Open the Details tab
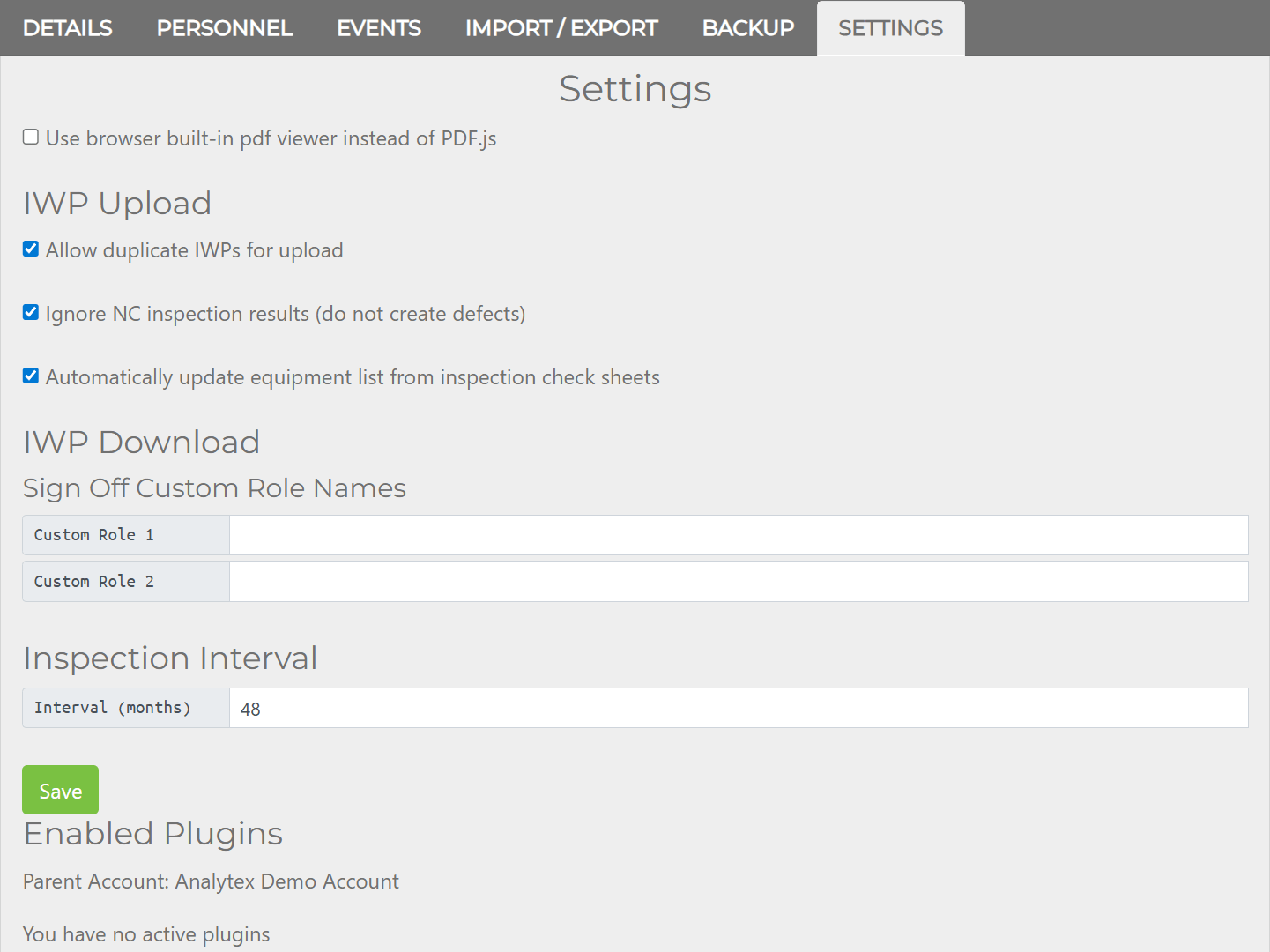 point(68,28)
